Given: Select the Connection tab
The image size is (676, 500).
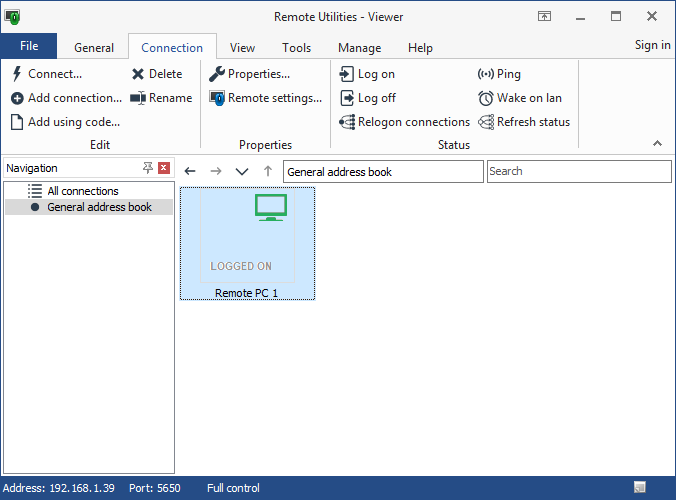Looking at the screenshot, I should (172, 48).
